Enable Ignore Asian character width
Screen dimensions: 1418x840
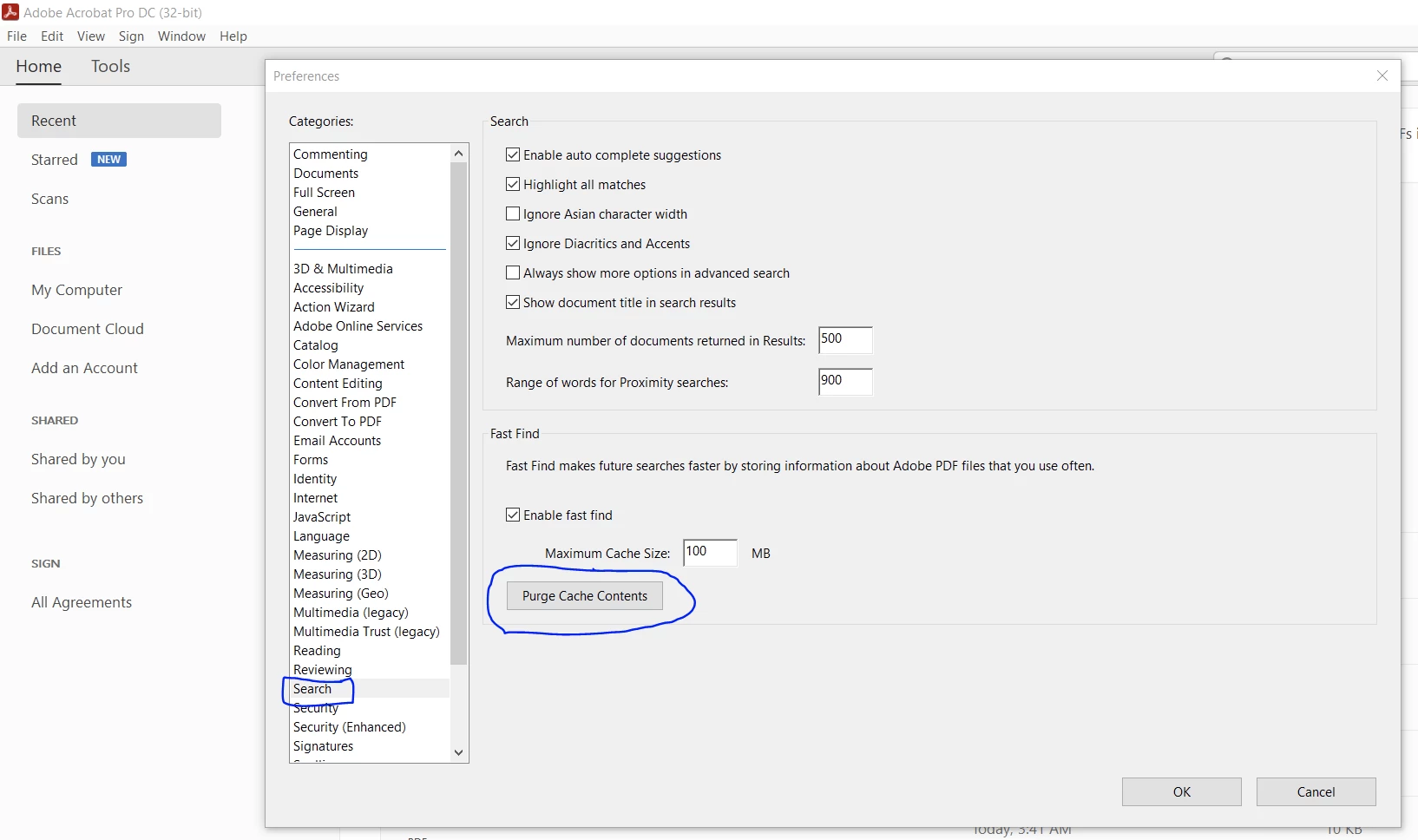513,213
